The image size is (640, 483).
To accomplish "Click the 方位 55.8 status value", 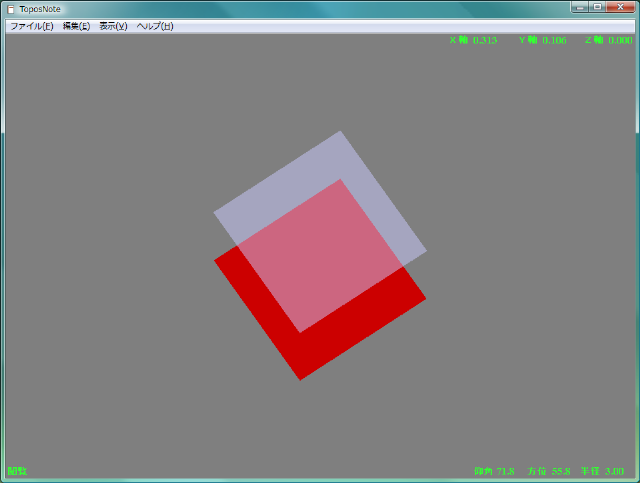I will [549, 471].
